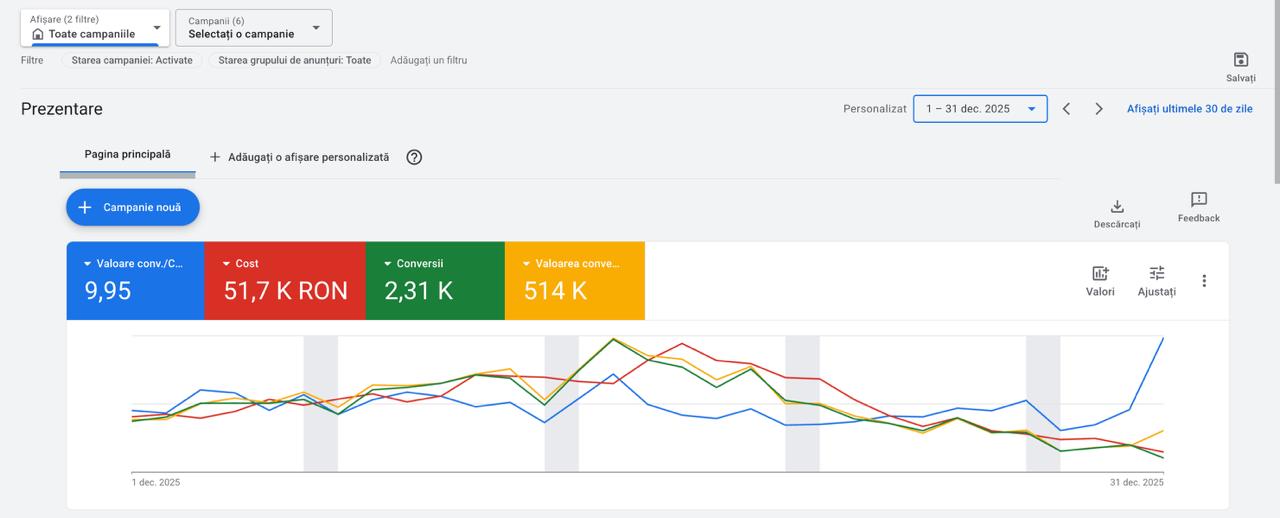Click the 31 dec. 2025 axis label
Image resolution: width=1280 pixels, height=518 pixels.
[1137, 482]
